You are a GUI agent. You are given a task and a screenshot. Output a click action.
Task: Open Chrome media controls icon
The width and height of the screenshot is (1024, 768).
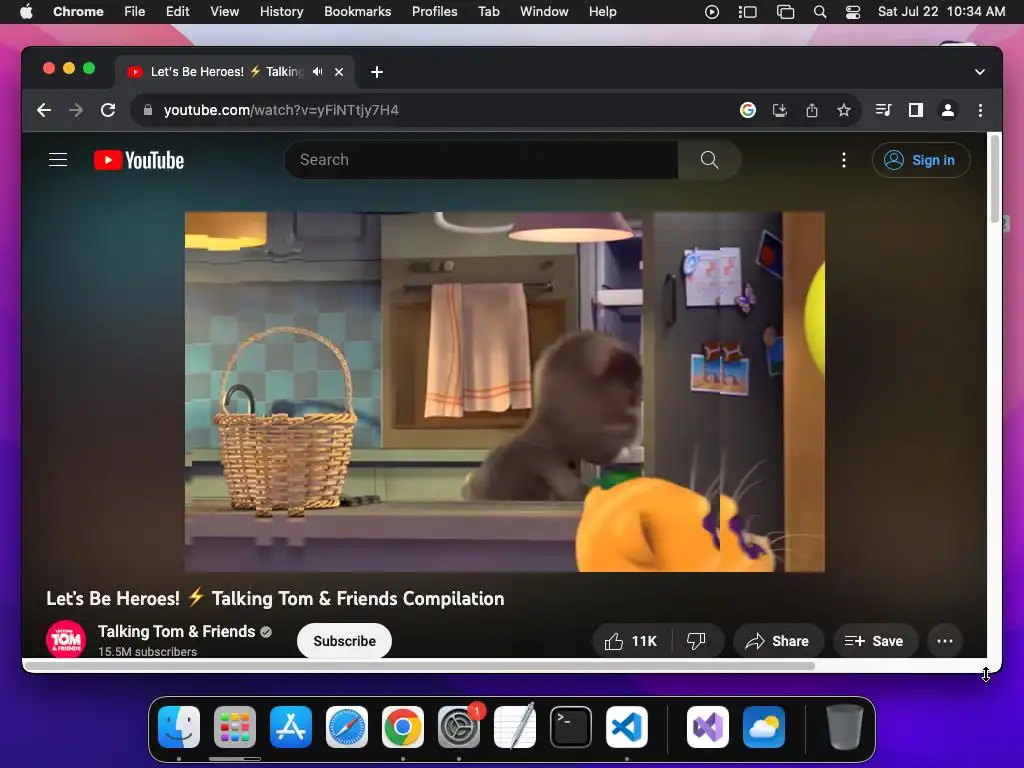tap(884, 110)
